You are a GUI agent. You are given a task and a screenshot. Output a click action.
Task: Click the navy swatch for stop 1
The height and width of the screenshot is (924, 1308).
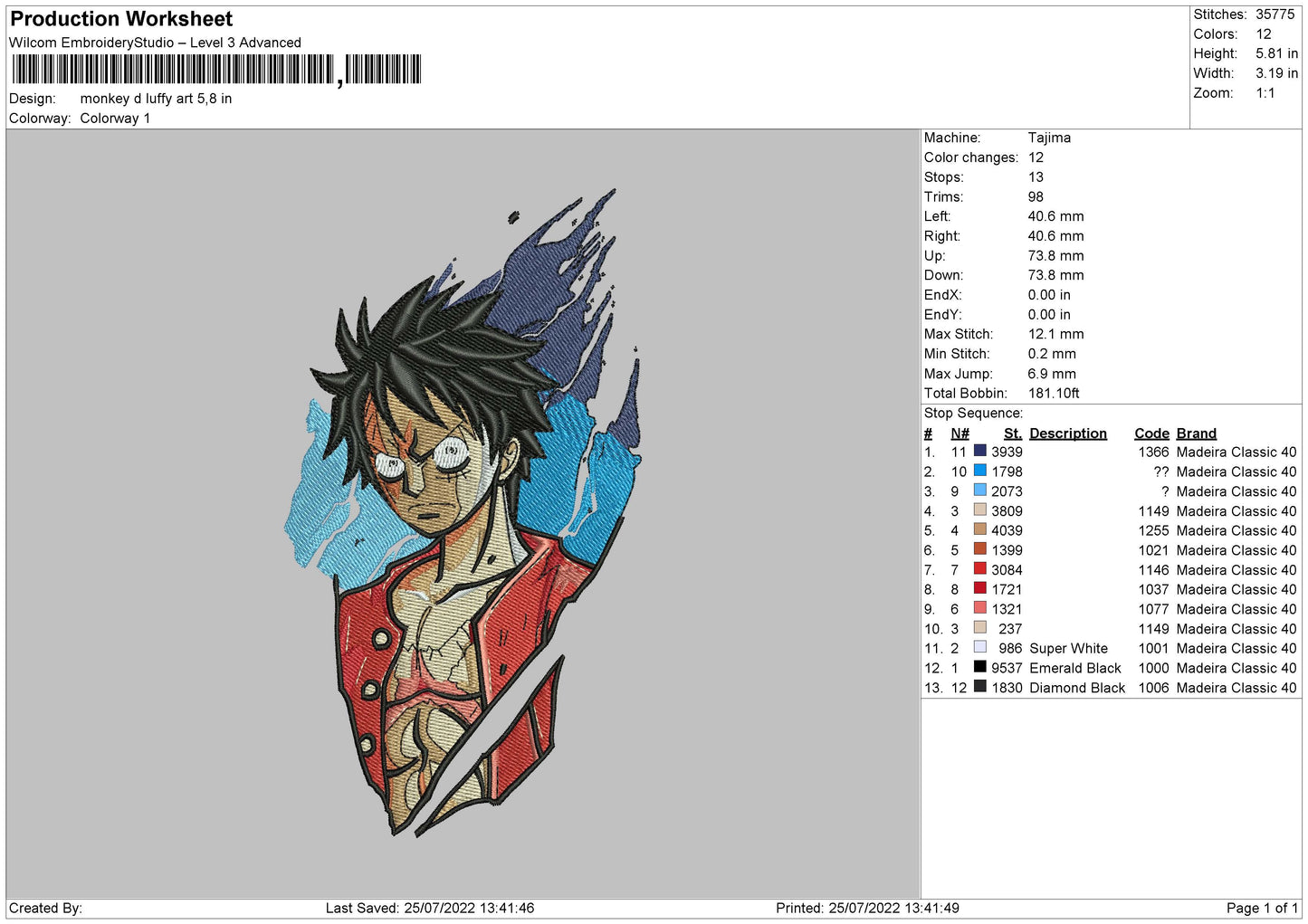click(979, 451)
